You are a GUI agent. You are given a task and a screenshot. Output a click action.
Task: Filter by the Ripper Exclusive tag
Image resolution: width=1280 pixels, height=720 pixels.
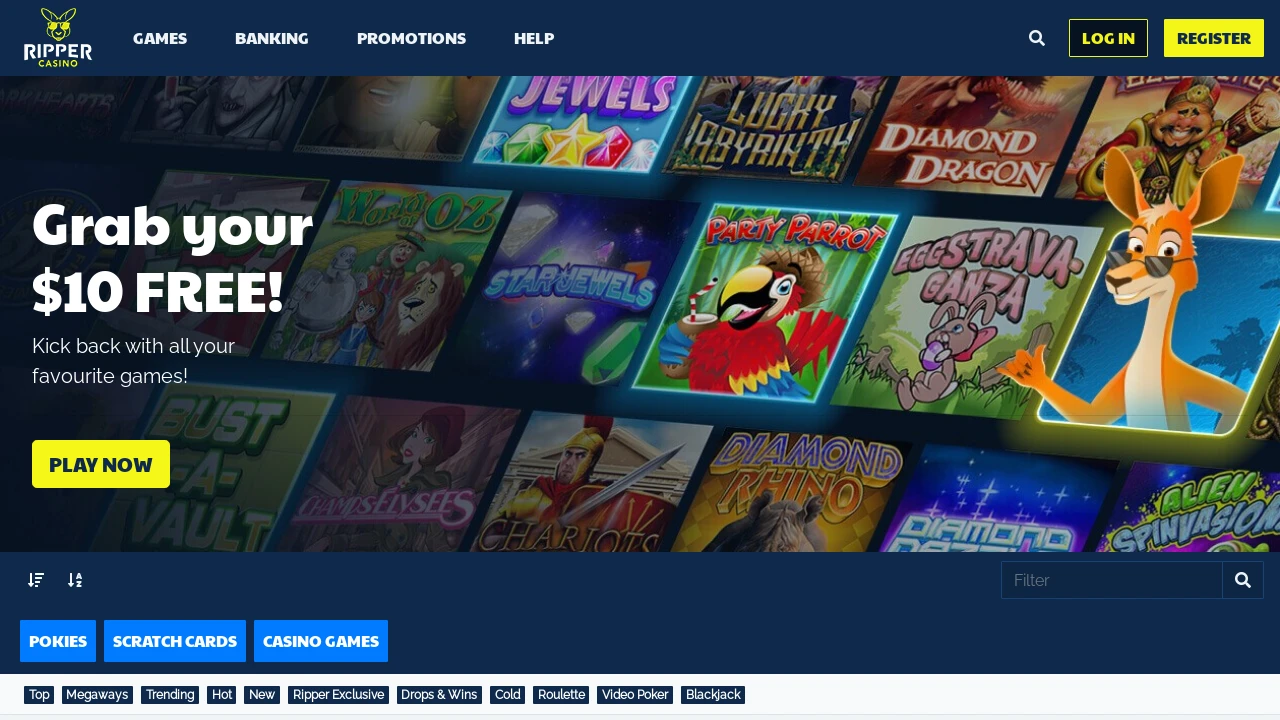[x=338, y=695]
